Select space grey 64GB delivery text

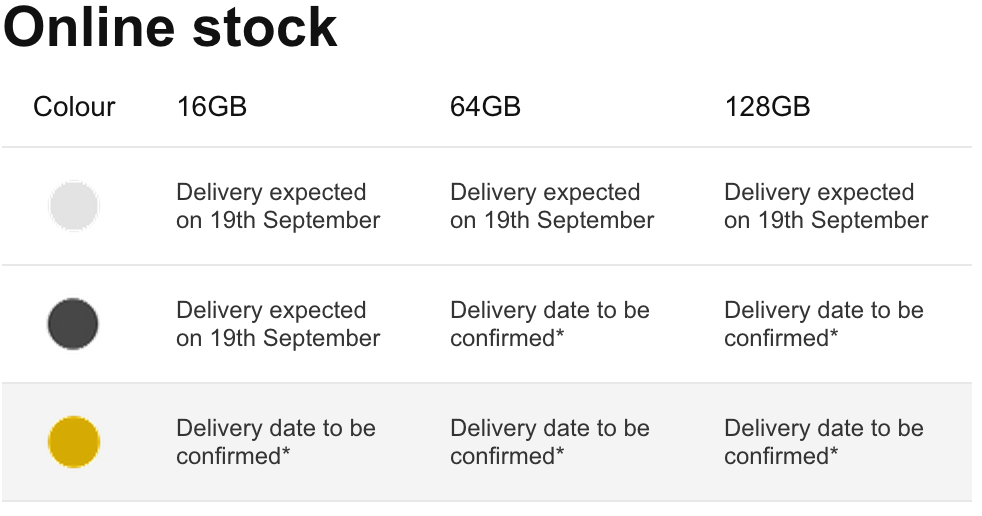(550, 324)
